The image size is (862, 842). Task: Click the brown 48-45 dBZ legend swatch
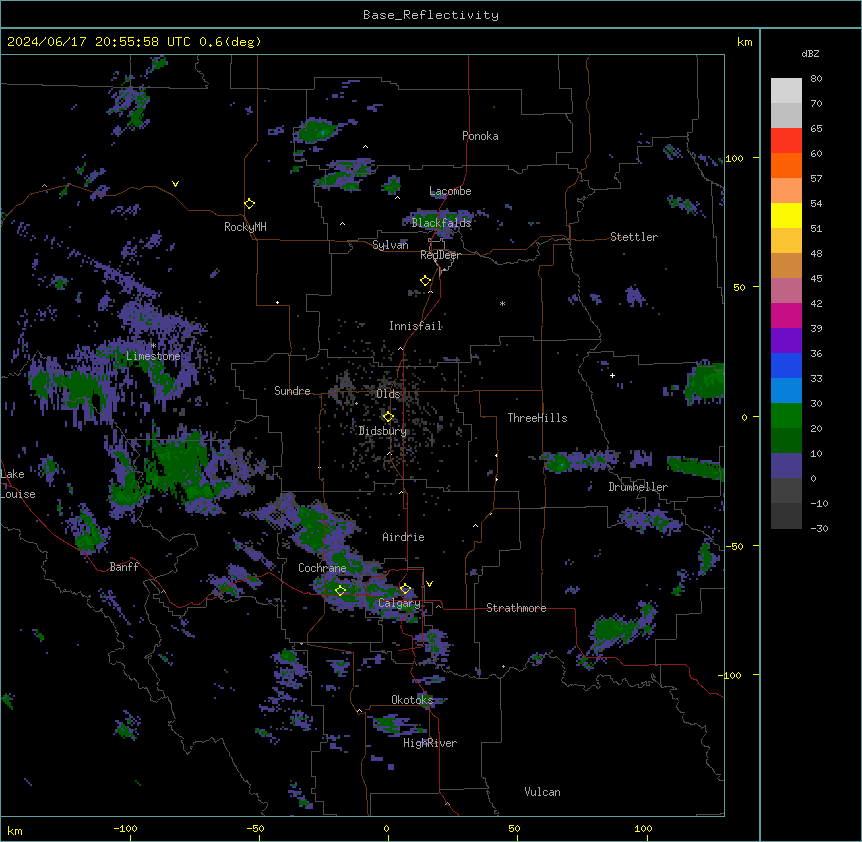pyautogui.click(x=786, y=265)
